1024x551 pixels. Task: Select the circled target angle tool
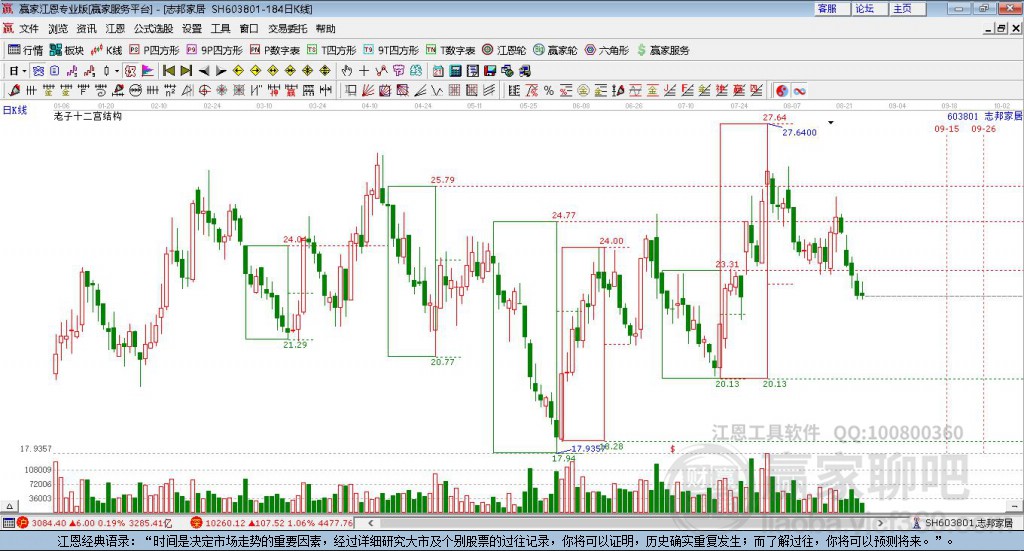coord(204,91)
